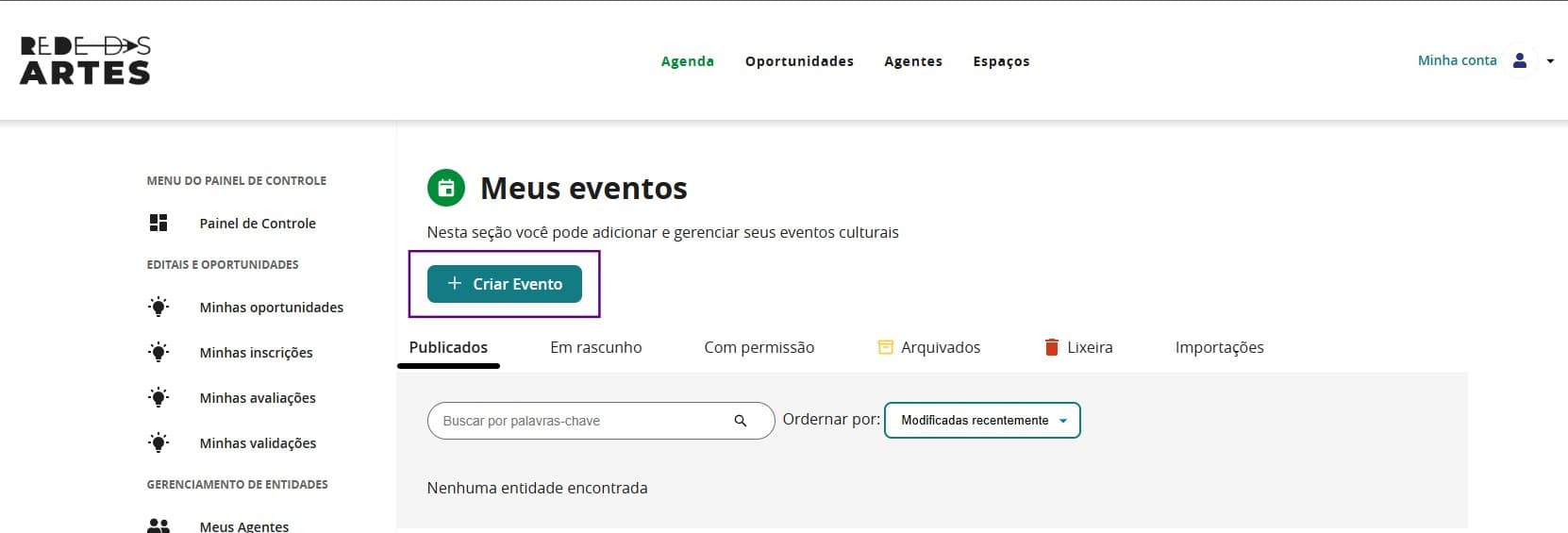The width and height of the screenshot is (1568, 533).
Task: Click the Rede das Artes logo
Action: click(x=85, y=60)
